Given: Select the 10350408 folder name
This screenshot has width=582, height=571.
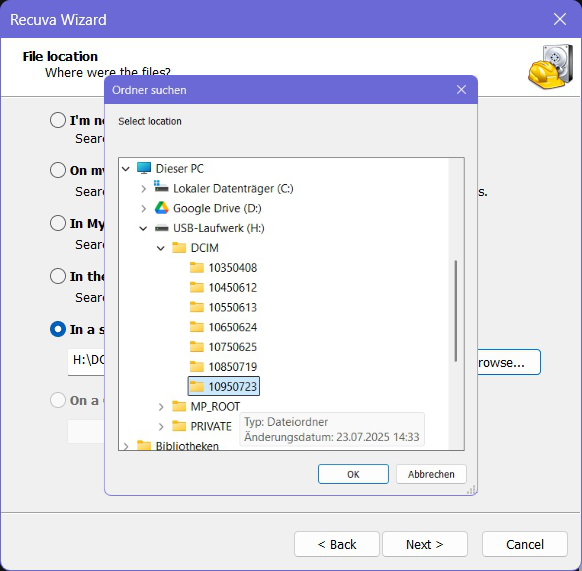Looking at the screenshot, I should [232, 267].
